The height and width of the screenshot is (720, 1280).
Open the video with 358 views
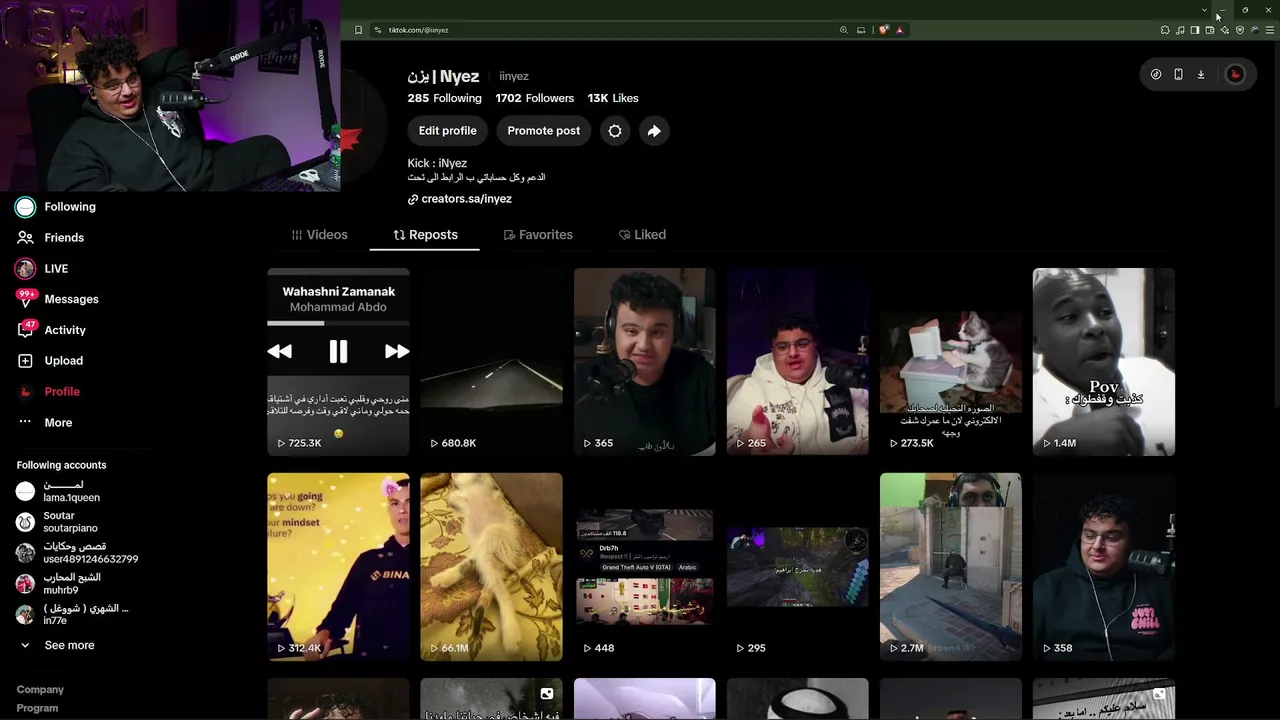tap(1103, 567)
